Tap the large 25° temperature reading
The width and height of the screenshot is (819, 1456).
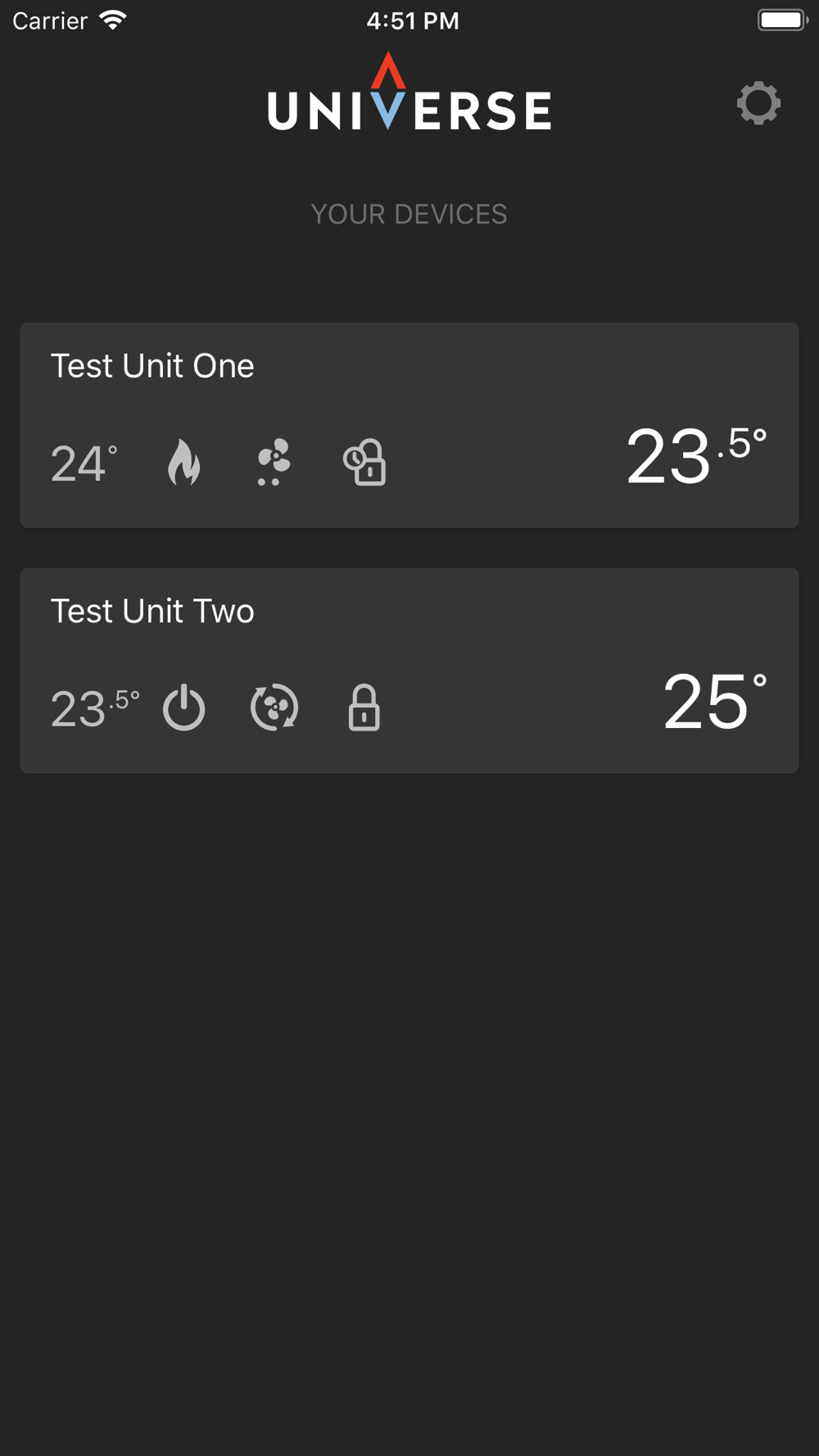click(x=716, y=701)
